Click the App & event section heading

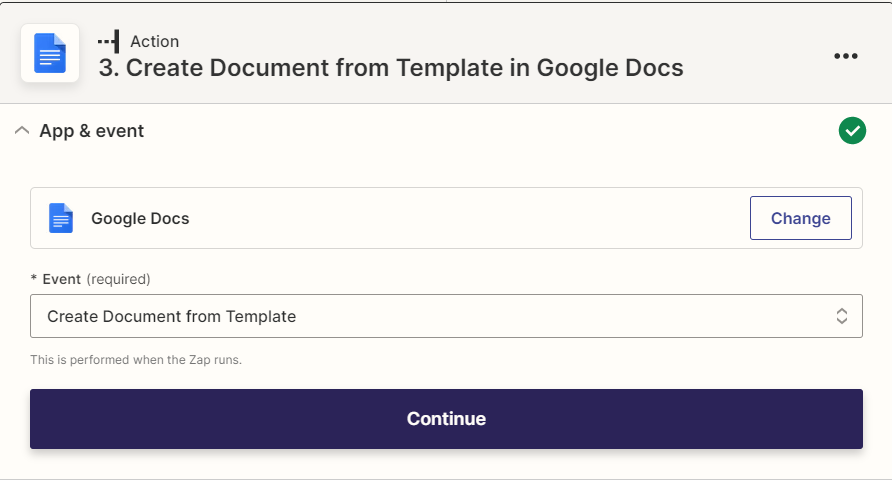click(92, 131)
